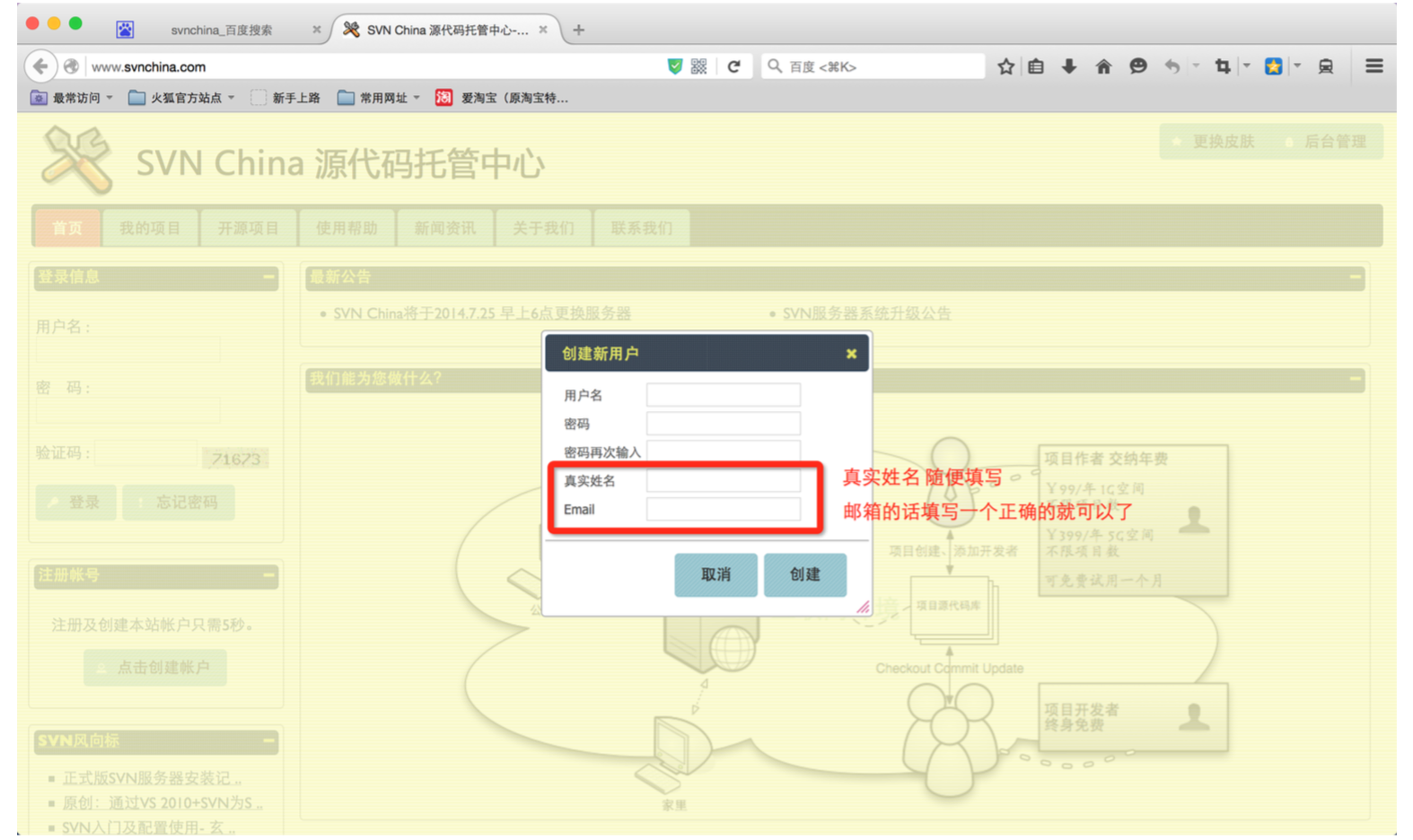Click the 创建 button in dialog
The image size is (1413, 840).
point(805,574)
